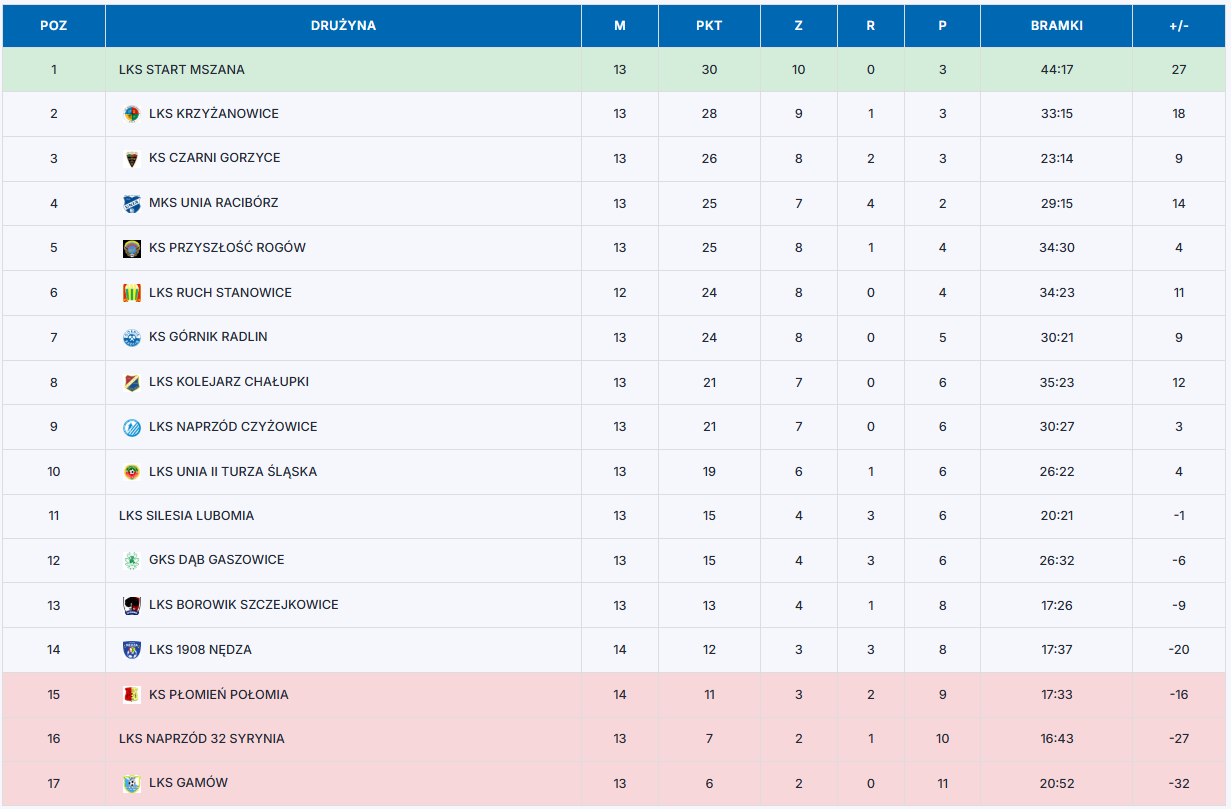Open the LKS SILESIA LUBOMIA team link
This screenshot has height=809, width=1231.
pos(186,516)
